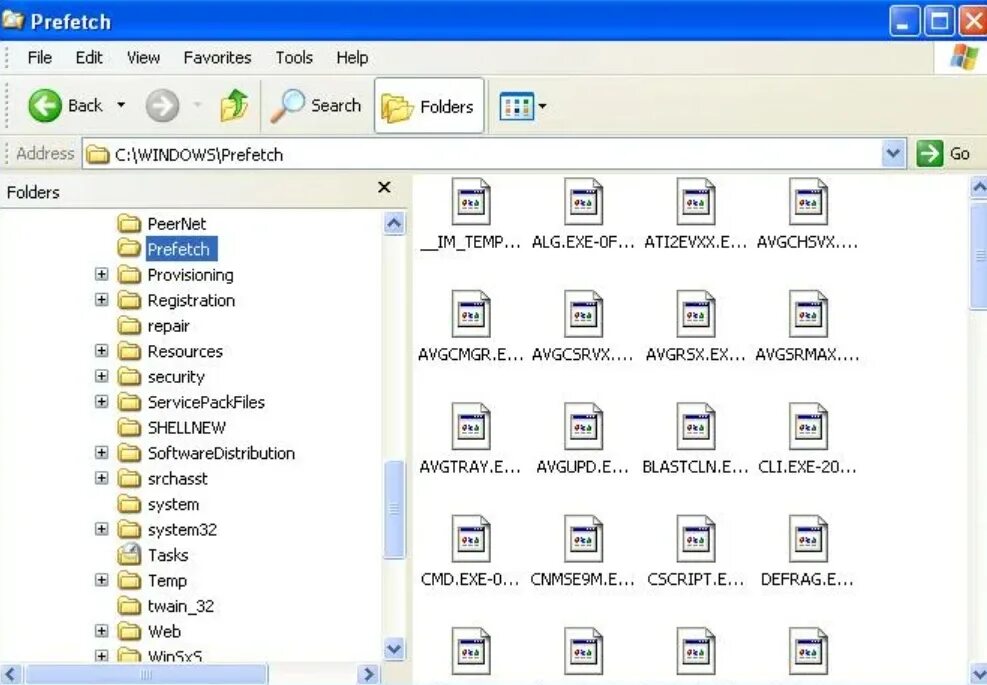Click folder tree scroll up arrow

pyautogui.click(x=394, y=223)
